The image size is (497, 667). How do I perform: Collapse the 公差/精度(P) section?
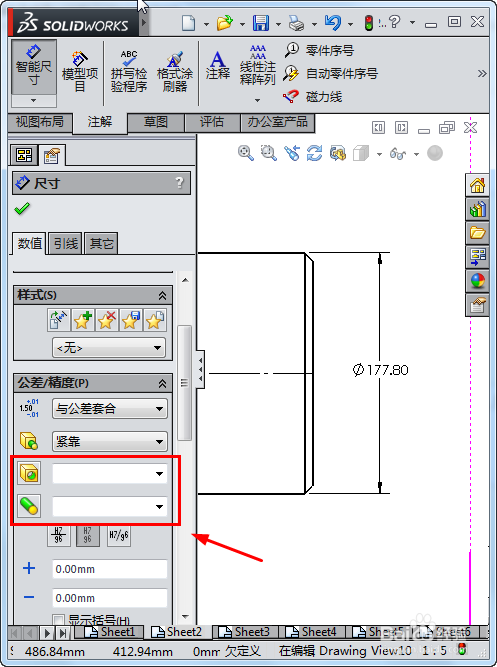162,384
